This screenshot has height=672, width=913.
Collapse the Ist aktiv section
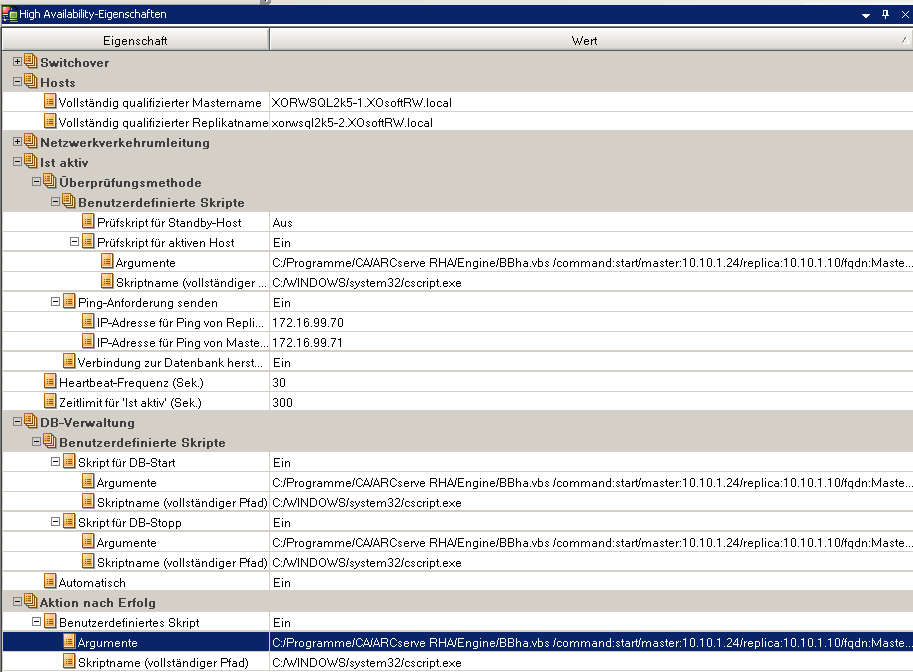(17, 162)
